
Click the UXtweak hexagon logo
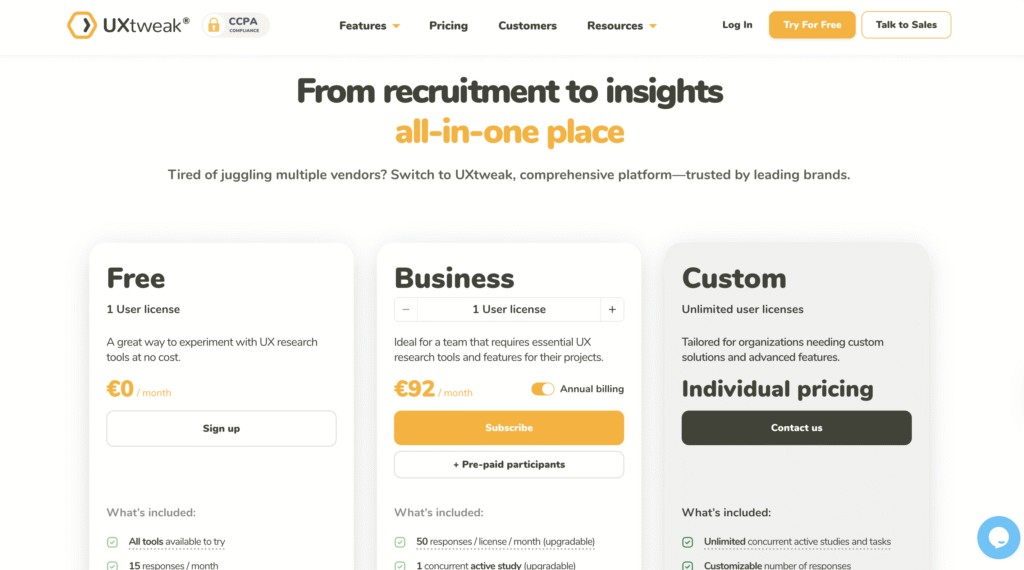[82, 25]
